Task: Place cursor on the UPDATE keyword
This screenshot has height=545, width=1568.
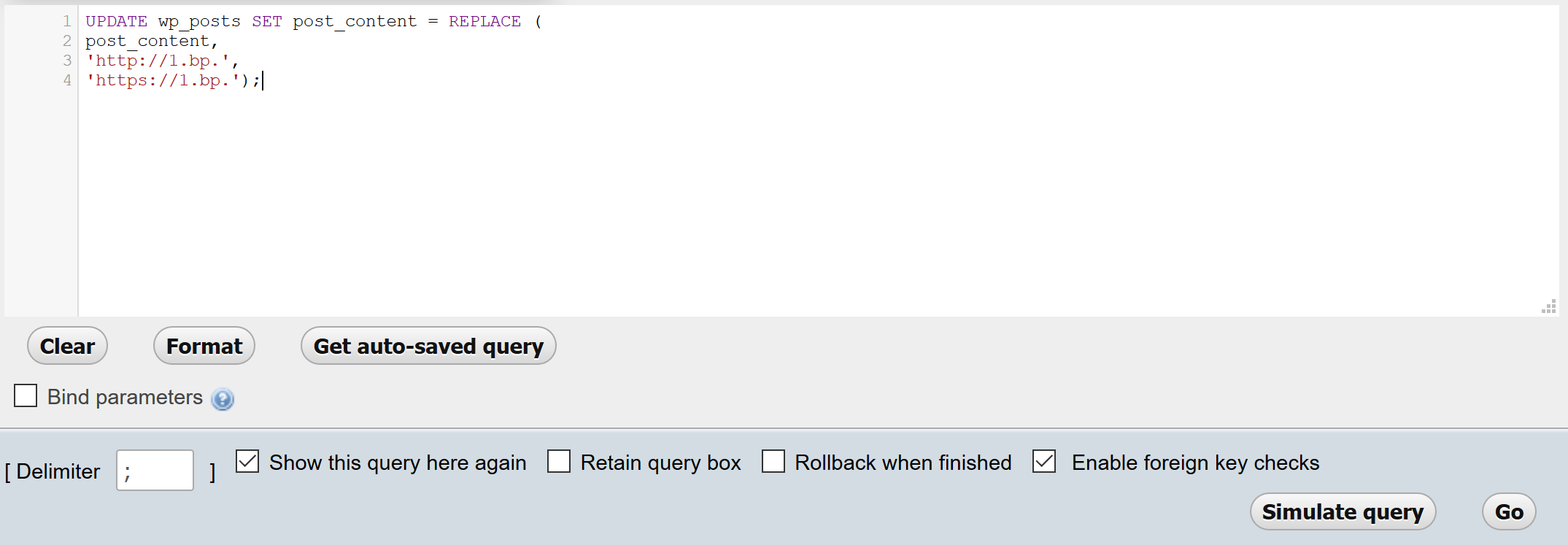Action: point(116,21)
